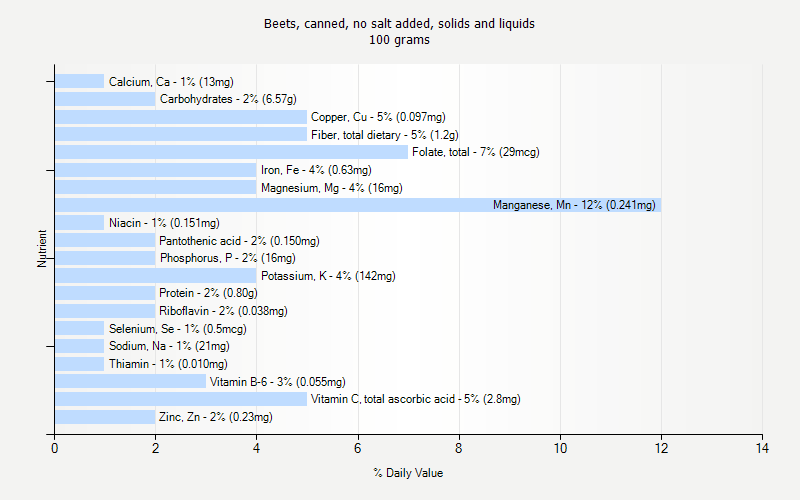Image resolution: width=800 pixels, height=500 pixels.
Task: Click the x-axis tick label 0
Action: (55, 448)
